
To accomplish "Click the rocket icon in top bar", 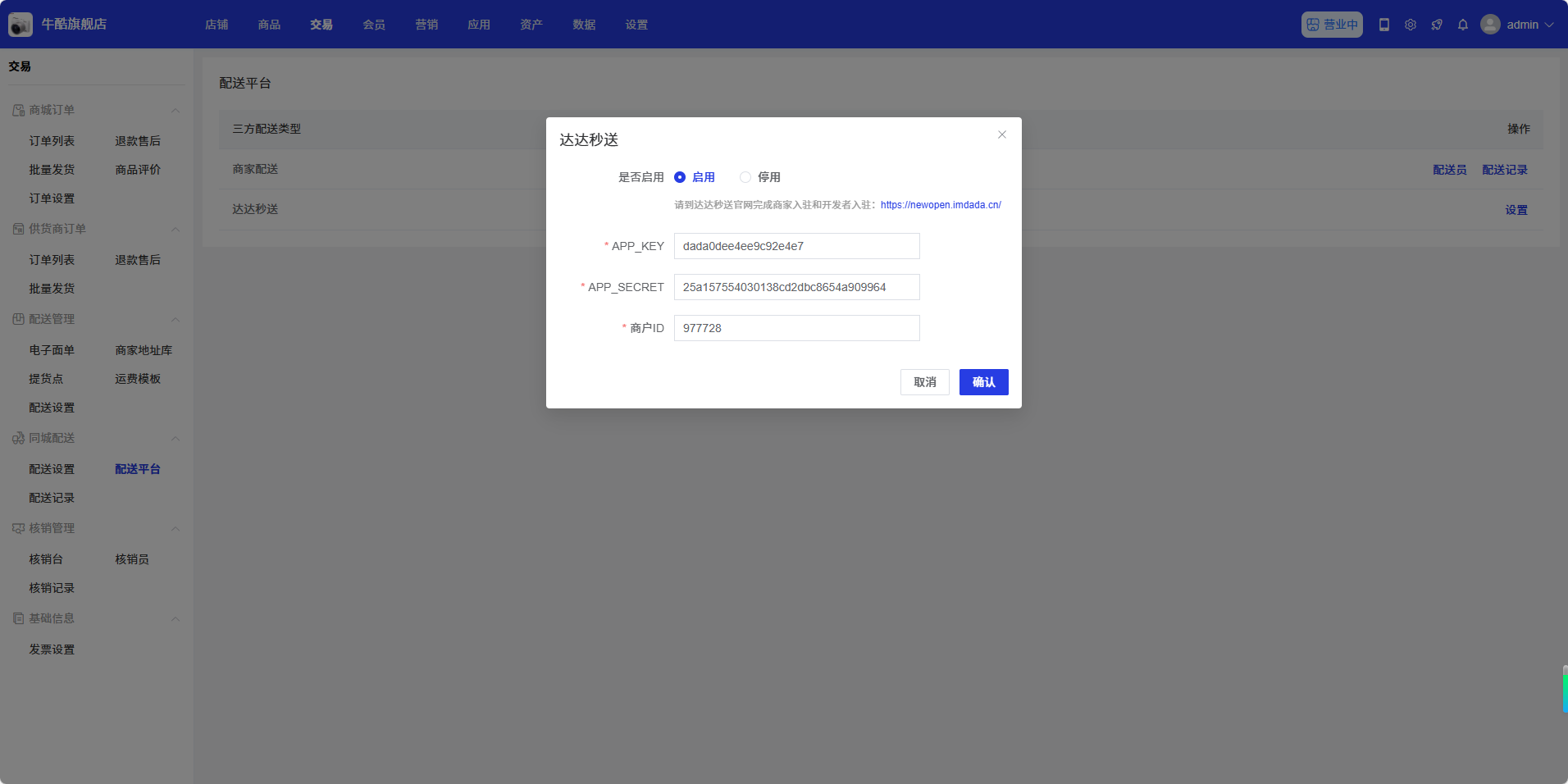I will (1437, 25).
